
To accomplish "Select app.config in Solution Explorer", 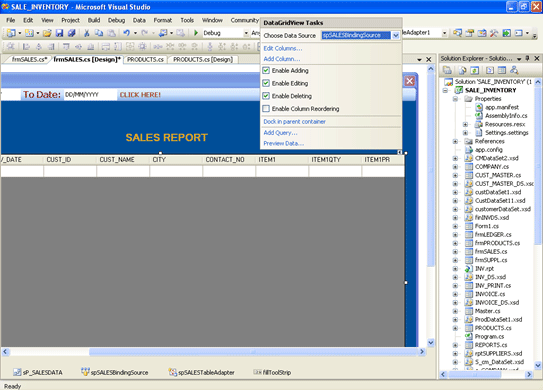I will coord(488,150).
